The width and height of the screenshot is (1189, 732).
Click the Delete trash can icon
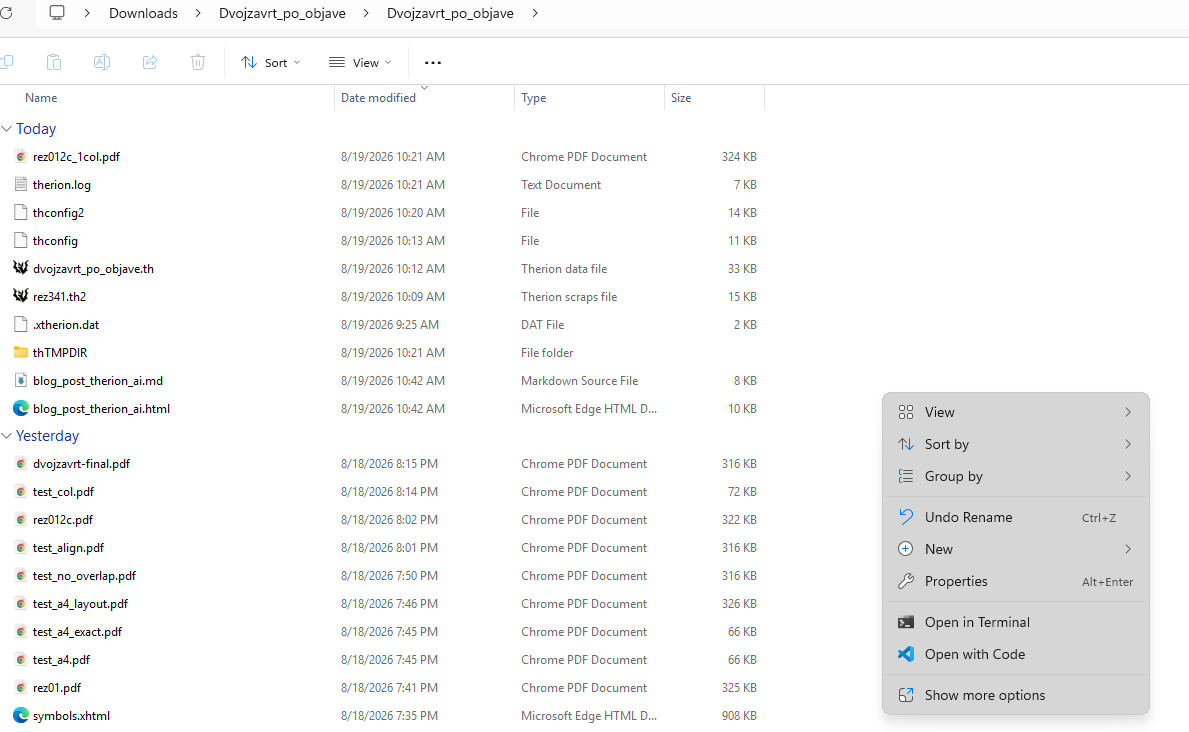[x=198, y=62]
